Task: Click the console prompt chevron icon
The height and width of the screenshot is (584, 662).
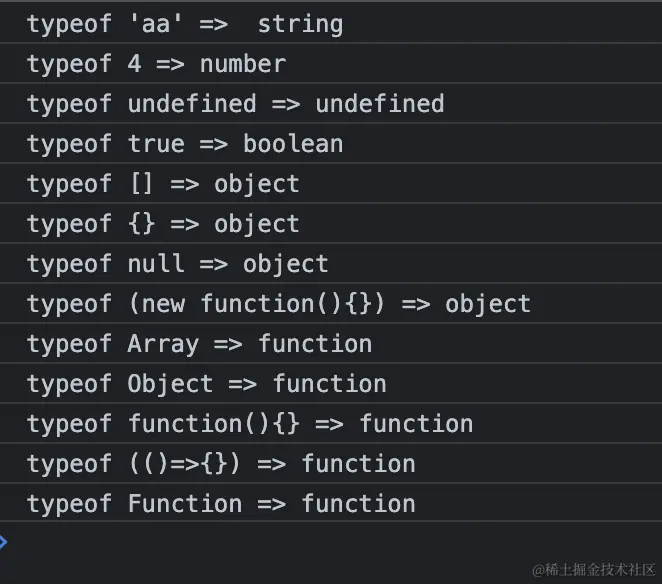Action: coord(3,542)
